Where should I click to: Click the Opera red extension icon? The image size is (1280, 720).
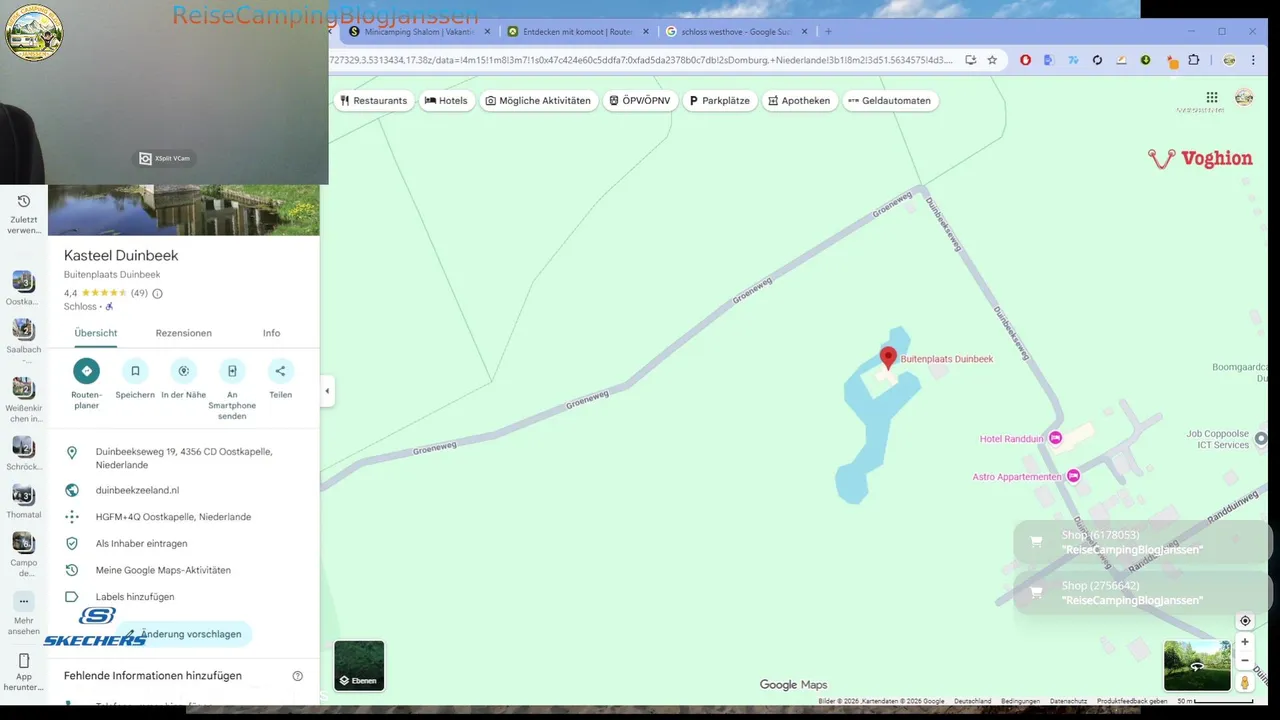[1025, 60]
